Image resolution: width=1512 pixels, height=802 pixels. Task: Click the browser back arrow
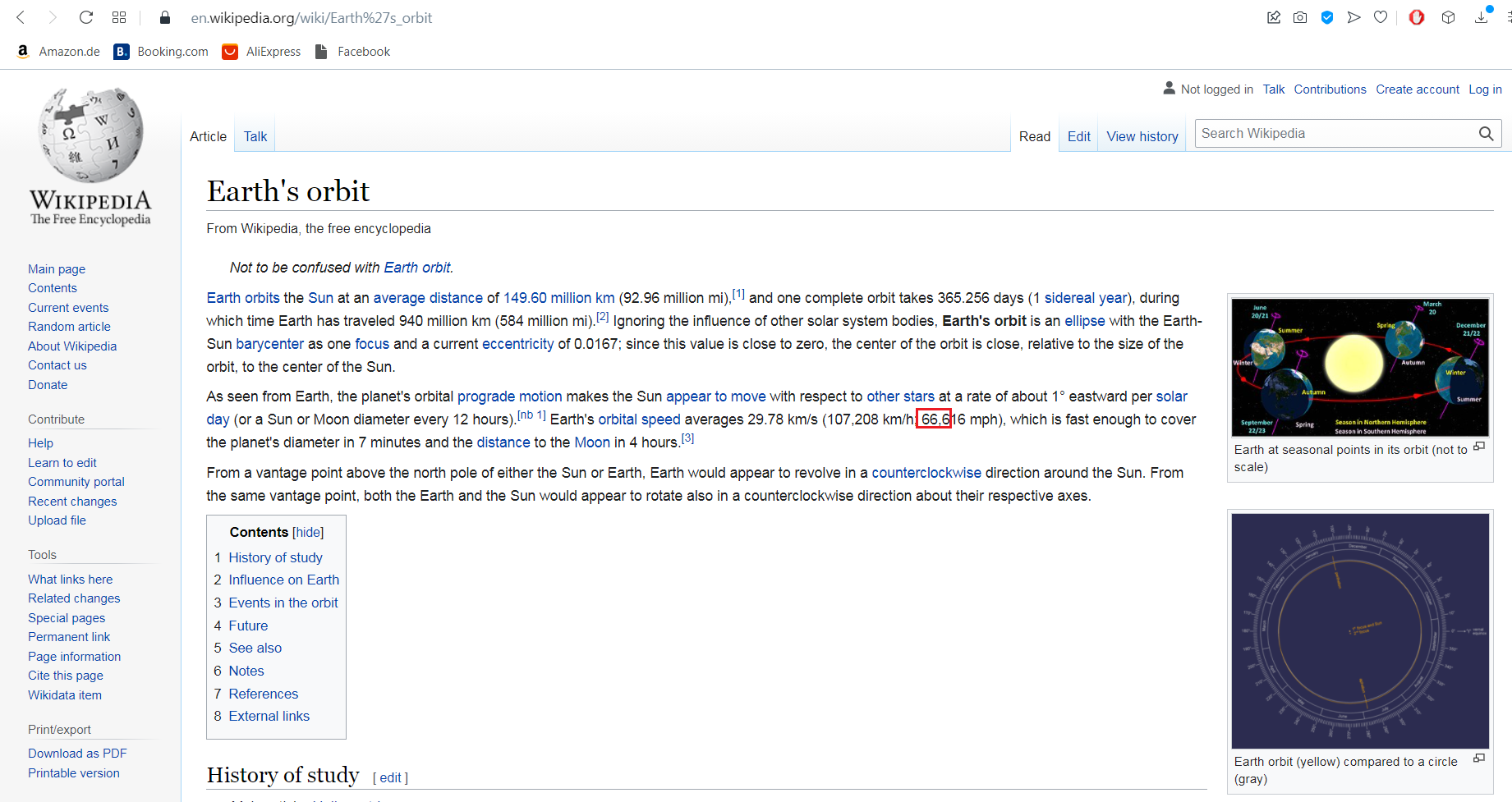click(x=21, y=17)
